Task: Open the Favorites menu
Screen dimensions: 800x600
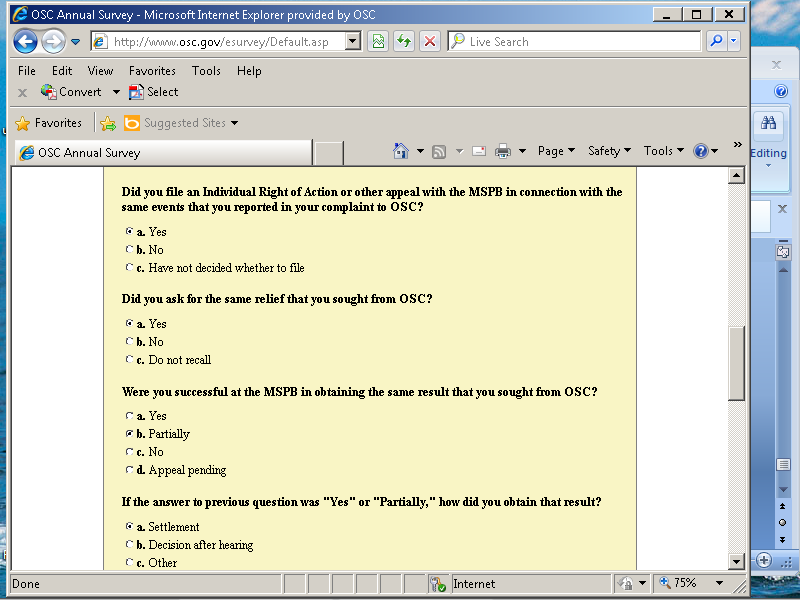Action: click(152, 71)
